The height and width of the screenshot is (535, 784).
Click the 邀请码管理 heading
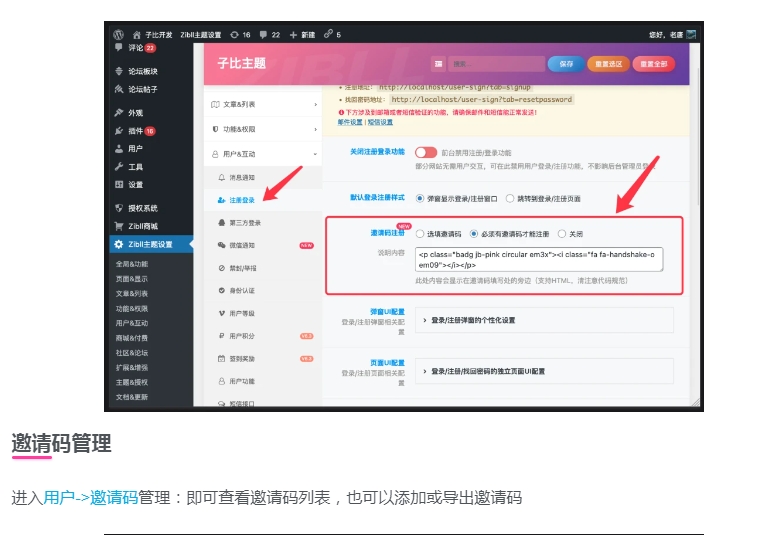click(x=62, y=443)
